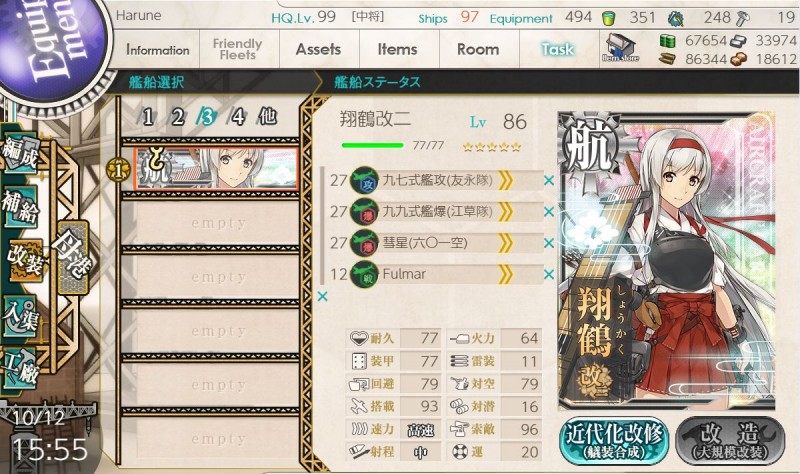Expand chevron on 九九式艦爆(江草隊) slot
The height and width of the screenshot is (474, 800).
pyautogui.click(x=505, y=212)
